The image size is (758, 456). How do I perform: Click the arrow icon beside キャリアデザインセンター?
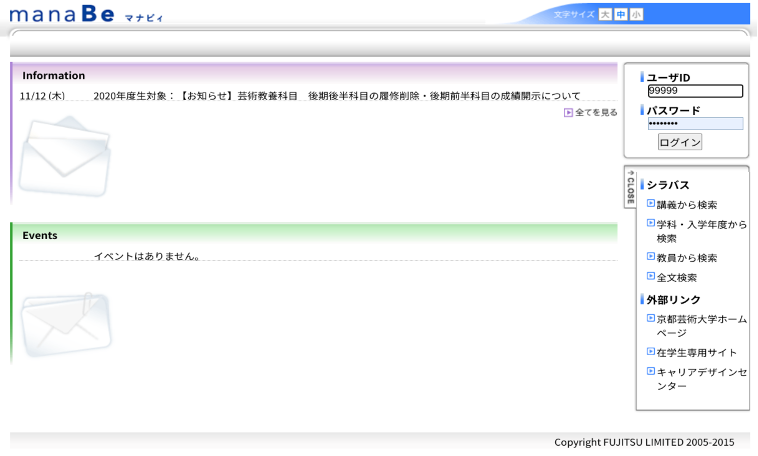[651, 371]
